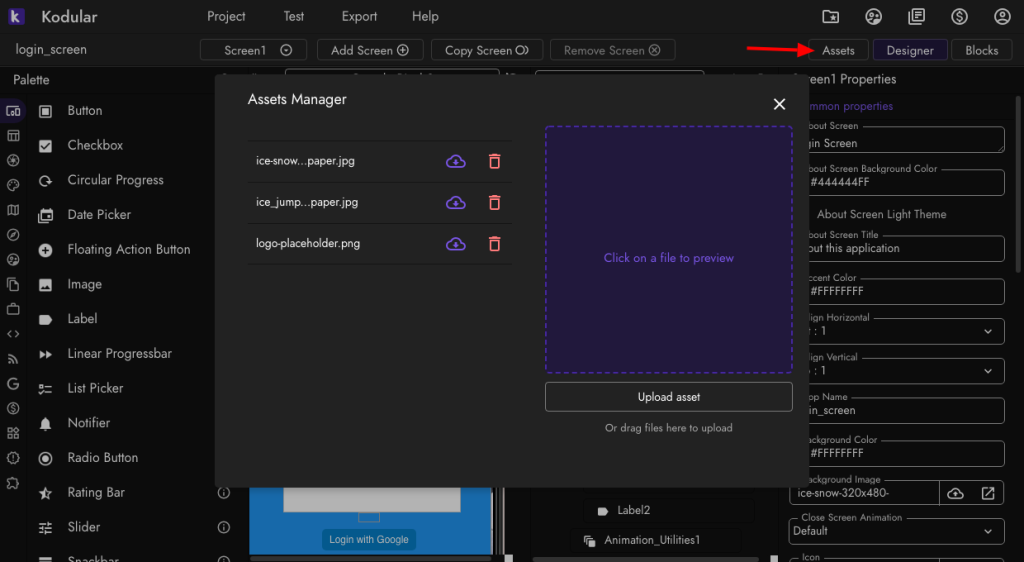This screenshot has height=562, width=1024.
Task: Click the Upload asset button
Action: [x=668, y=397]
